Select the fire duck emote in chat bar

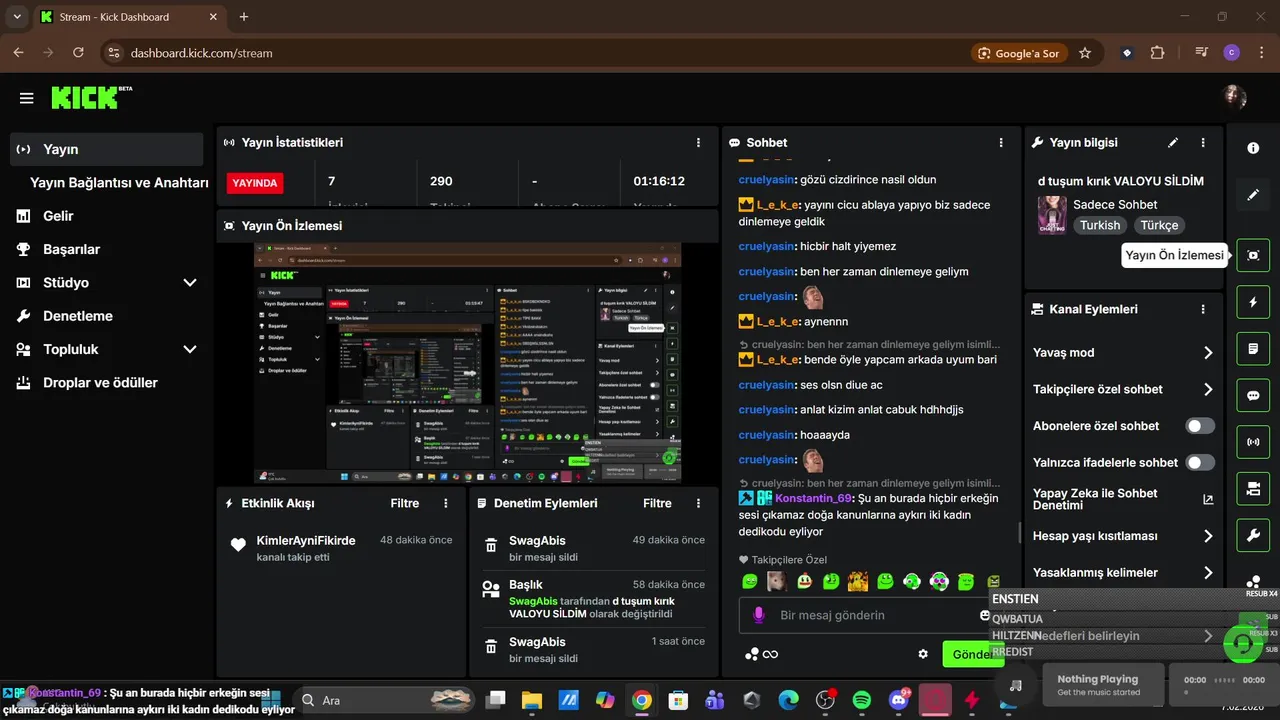pos(857,581)
